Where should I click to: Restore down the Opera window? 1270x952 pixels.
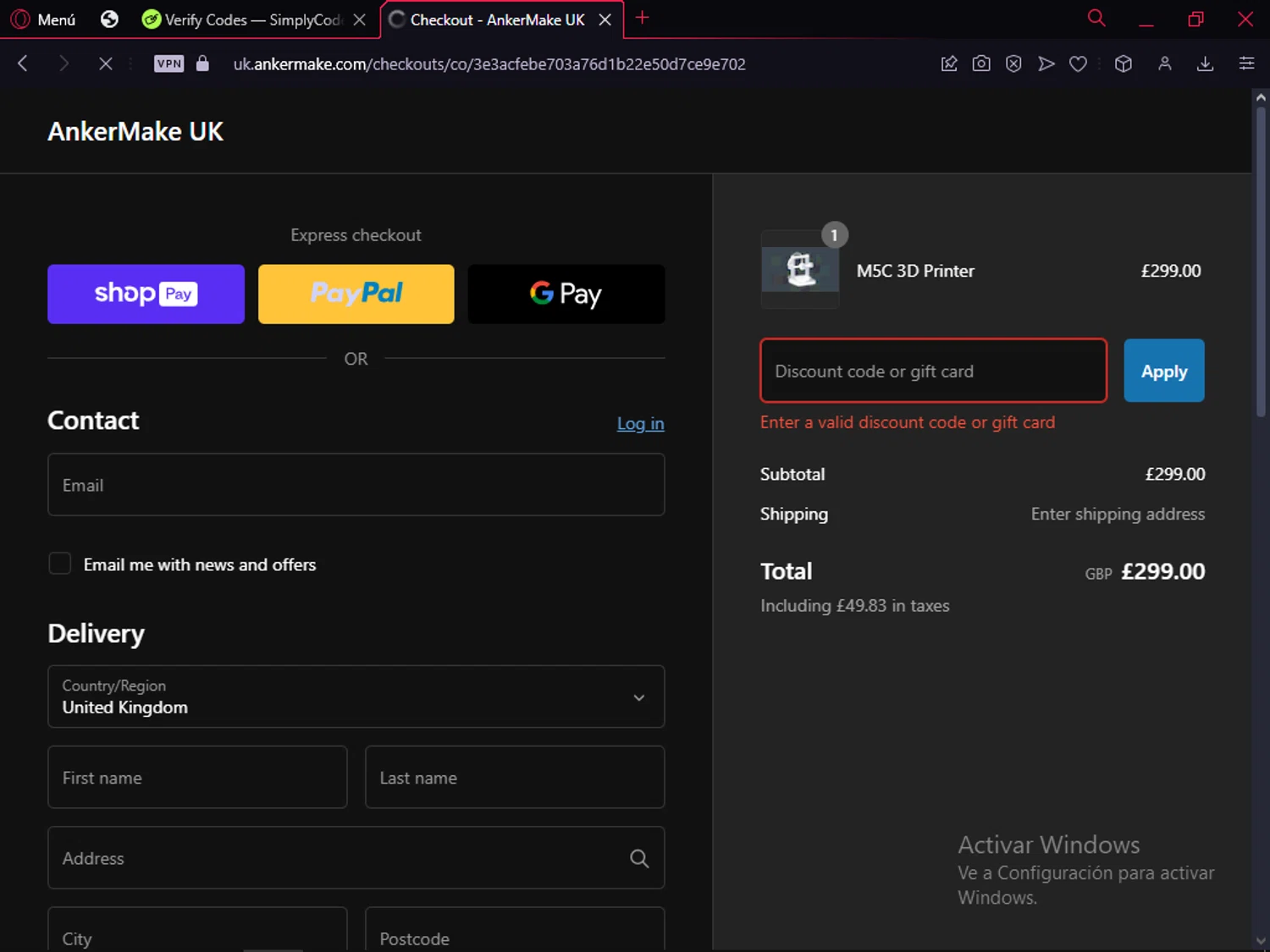1195,19
